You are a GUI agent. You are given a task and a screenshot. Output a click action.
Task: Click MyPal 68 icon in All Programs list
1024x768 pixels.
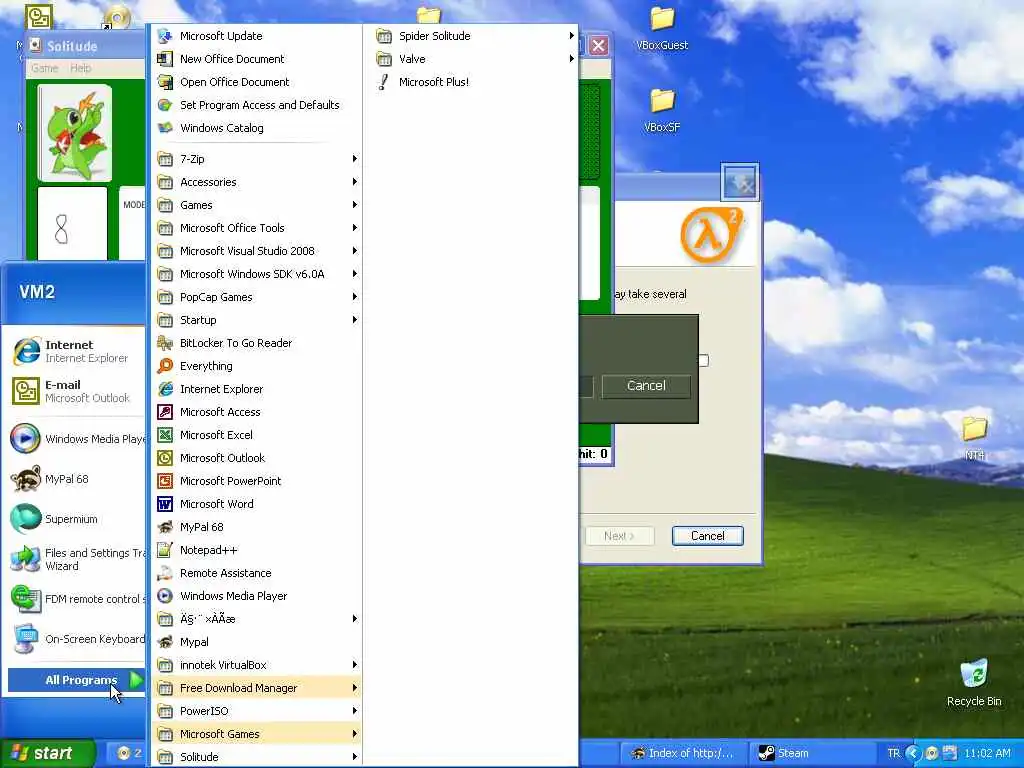click(165, 527)
